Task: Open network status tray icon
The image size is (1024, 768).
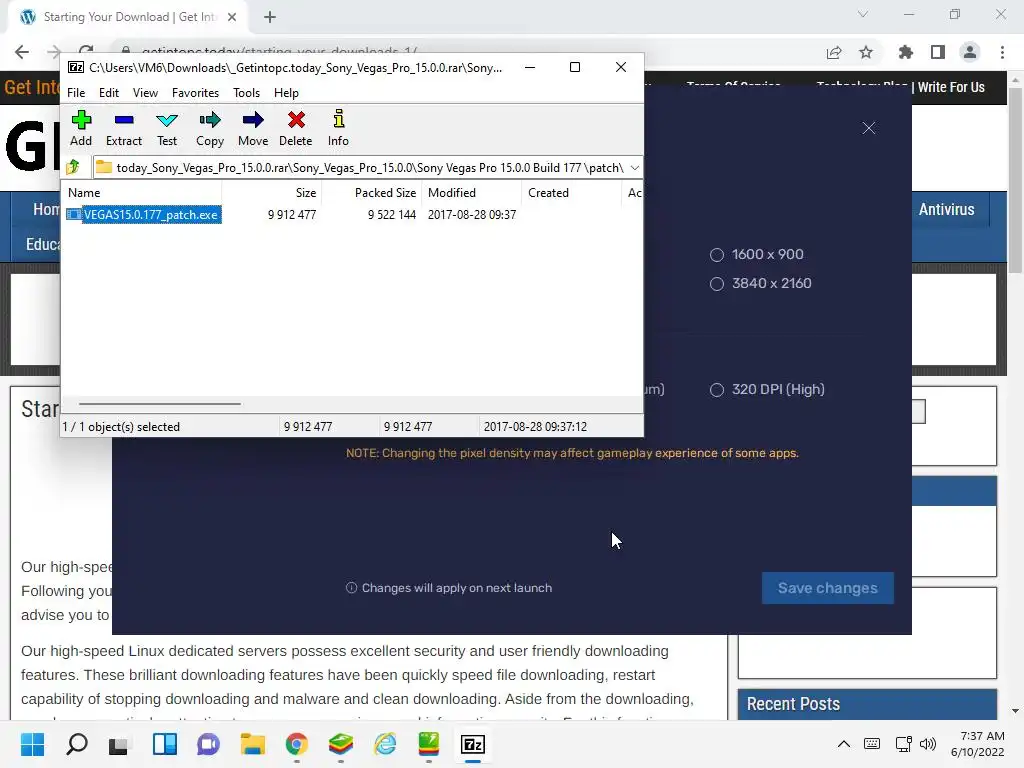Action: click(x=904, y=744)
